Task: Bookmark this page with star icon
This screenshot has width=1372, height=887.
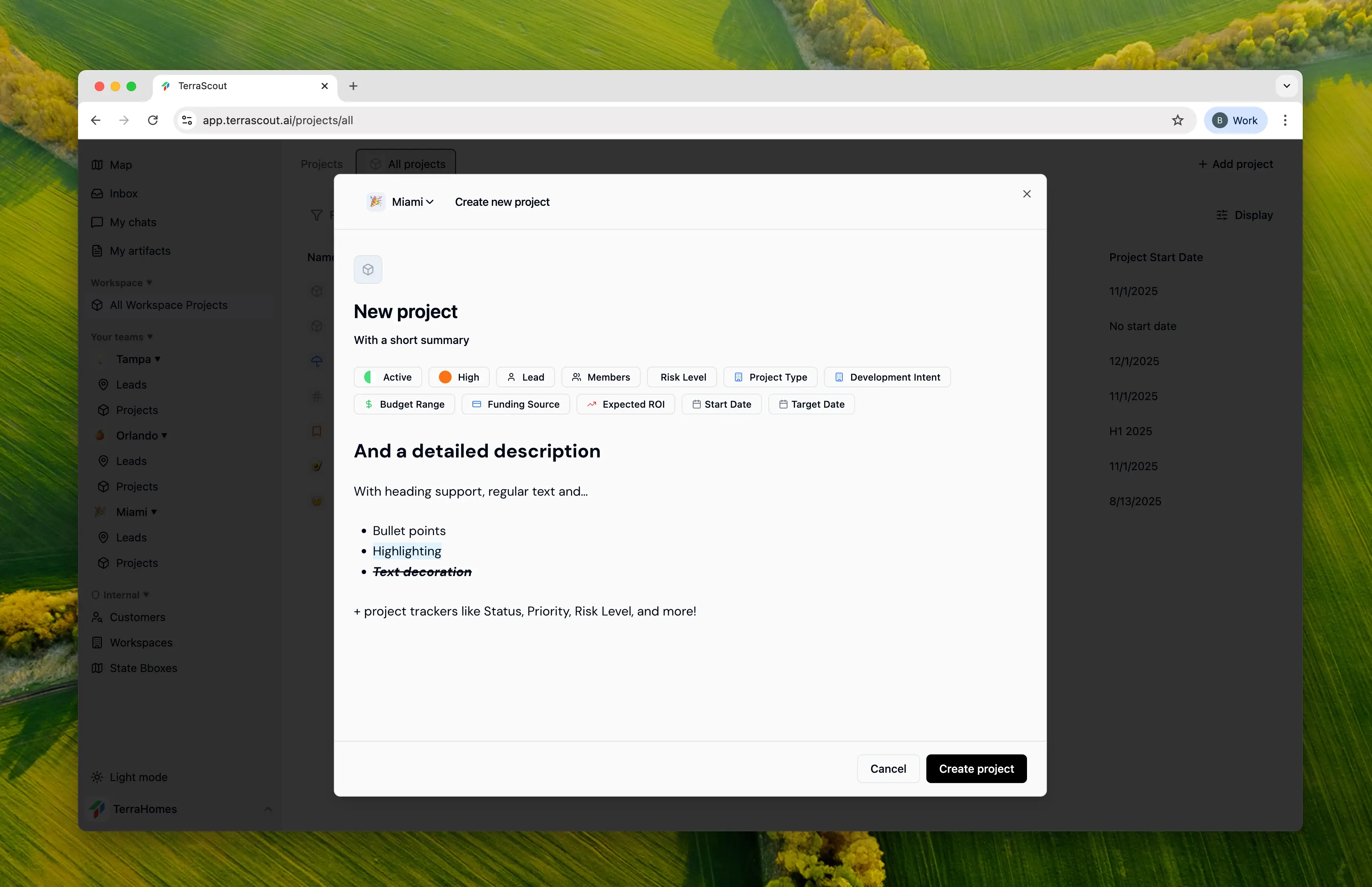Action: pyautogui.click(x=1177, y=120)
